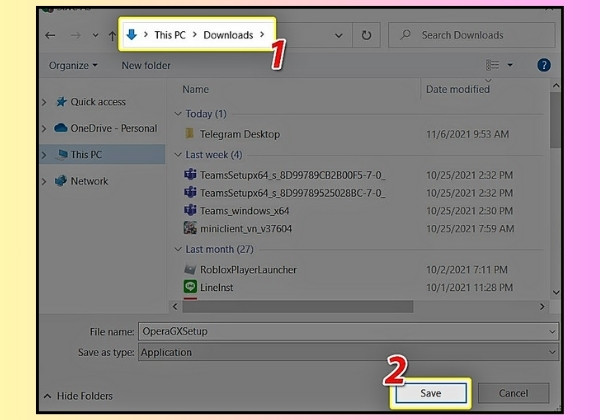Screen dimensions: 600x420
Task: Go back using the left arrow
Action: pyautogui.click(x=50, y=36)
